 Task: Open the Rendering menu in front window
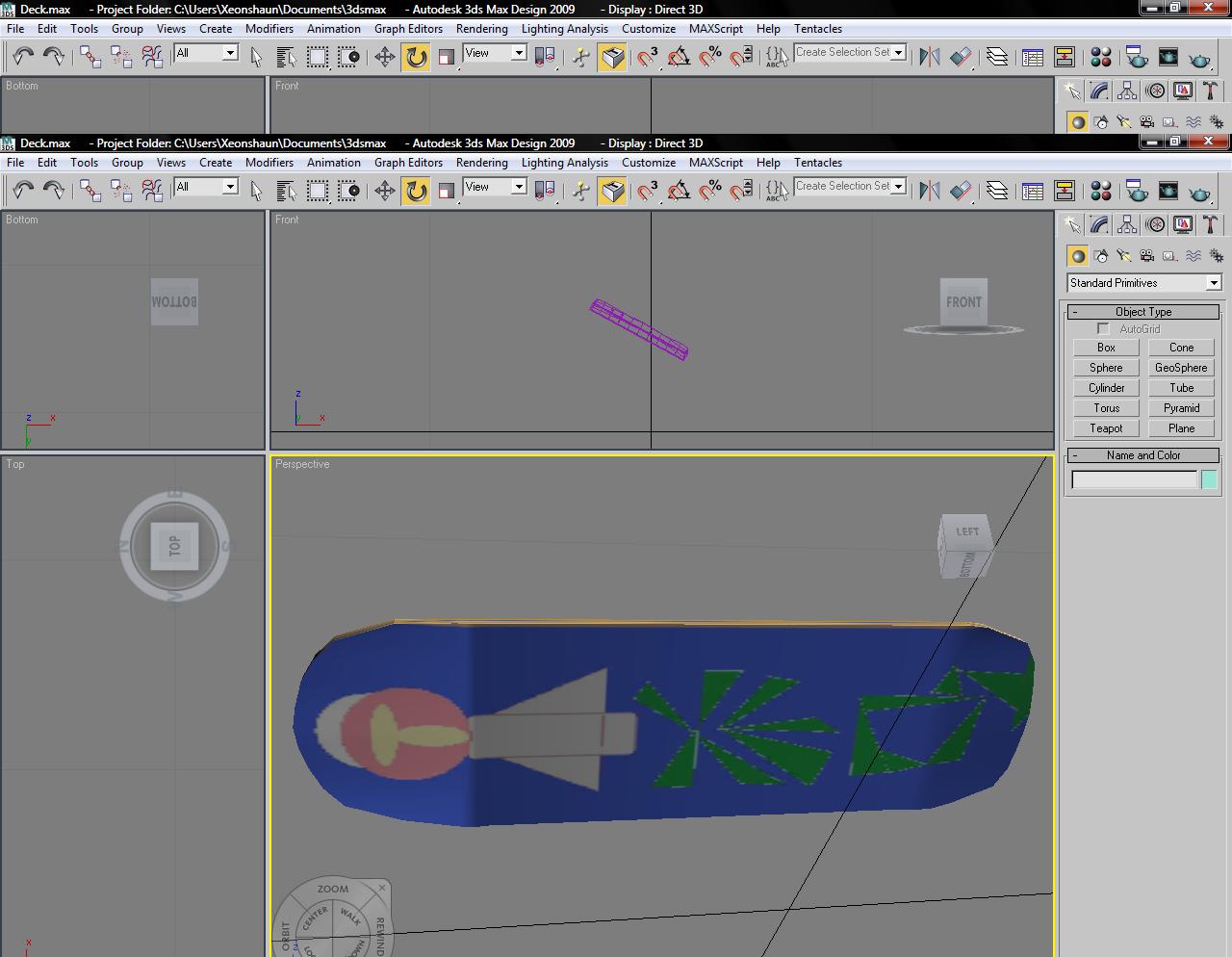(x=481, y=163)
